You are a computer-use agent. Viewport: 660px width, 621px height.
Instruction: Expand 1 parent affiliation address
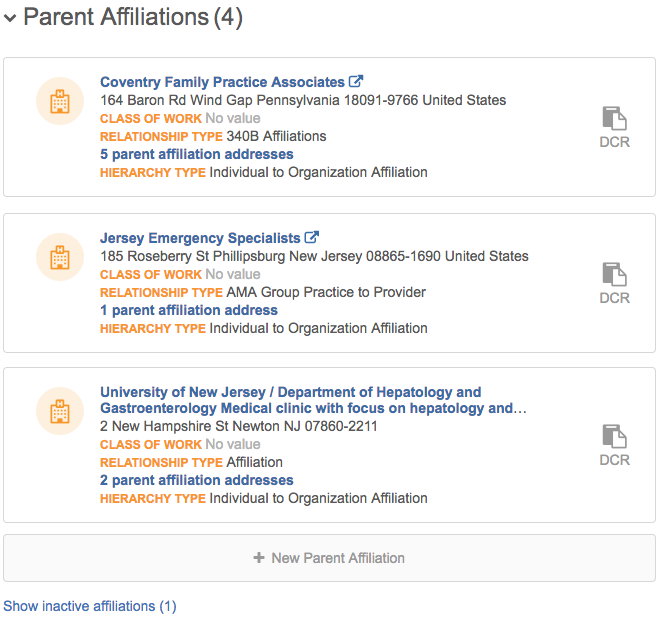pos(189,310)
